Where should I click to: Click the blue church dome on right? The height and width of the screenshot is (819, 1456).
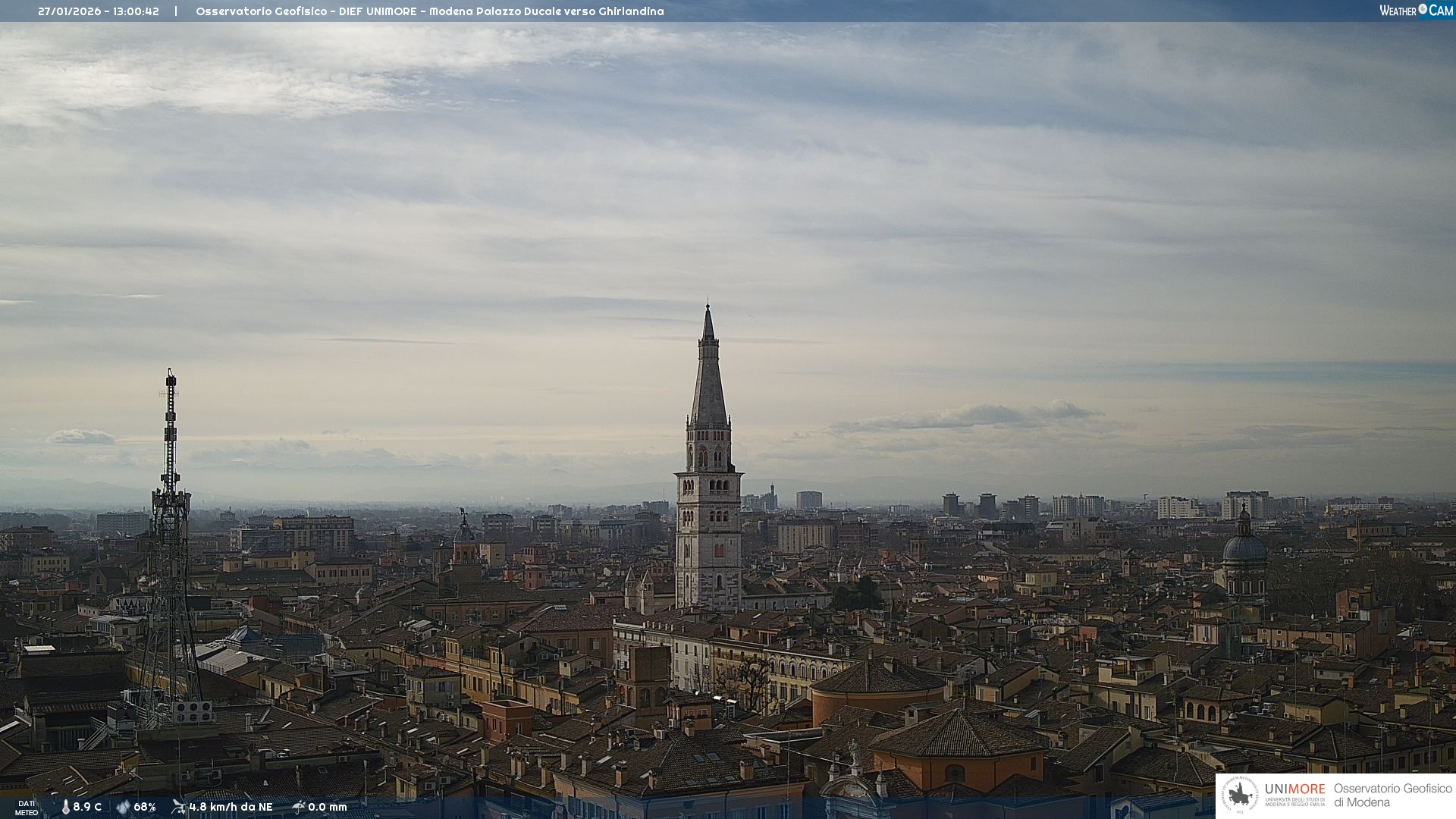pos(1244,548)
